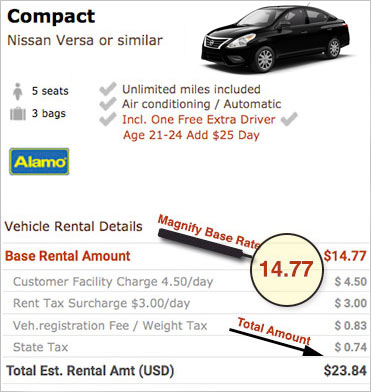Click the 5 seats person icon

pyautogui.click(x=18, y=92)
